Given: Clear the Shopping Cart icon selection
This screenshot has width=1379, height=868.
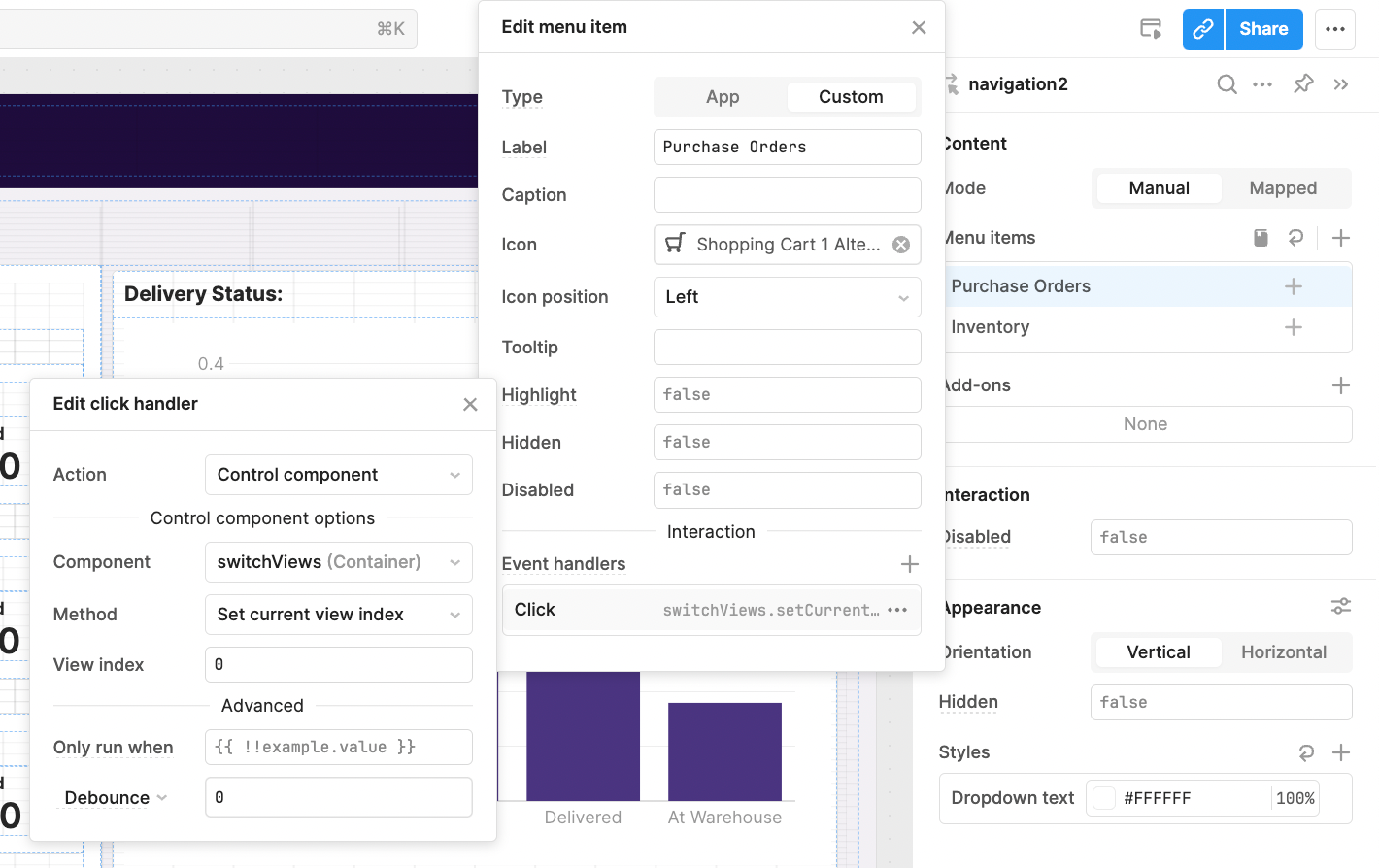Looking at the screenshot, I should point(901,245).
